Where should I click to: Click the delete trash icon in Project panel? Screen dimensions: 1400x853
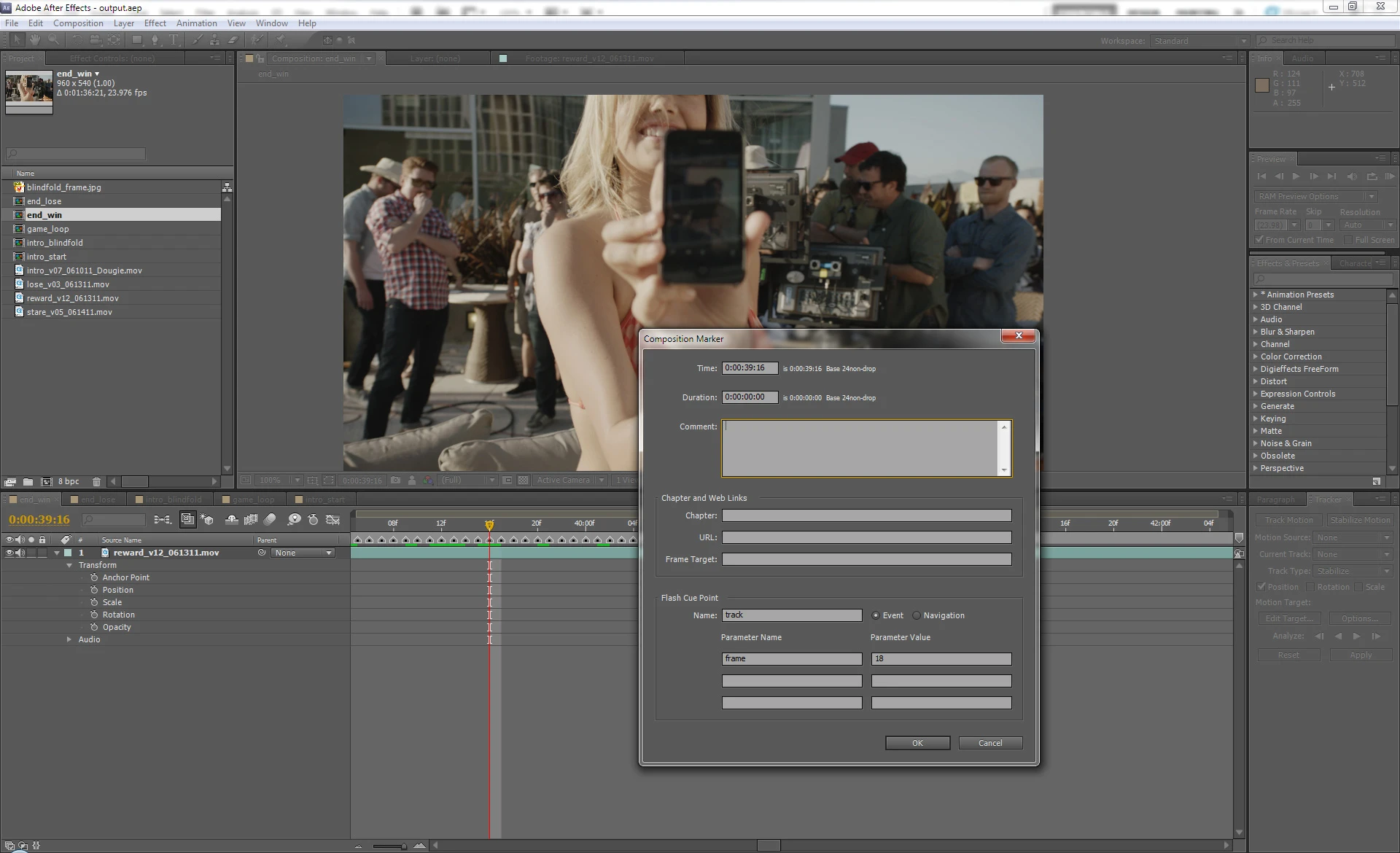point(96,482)
